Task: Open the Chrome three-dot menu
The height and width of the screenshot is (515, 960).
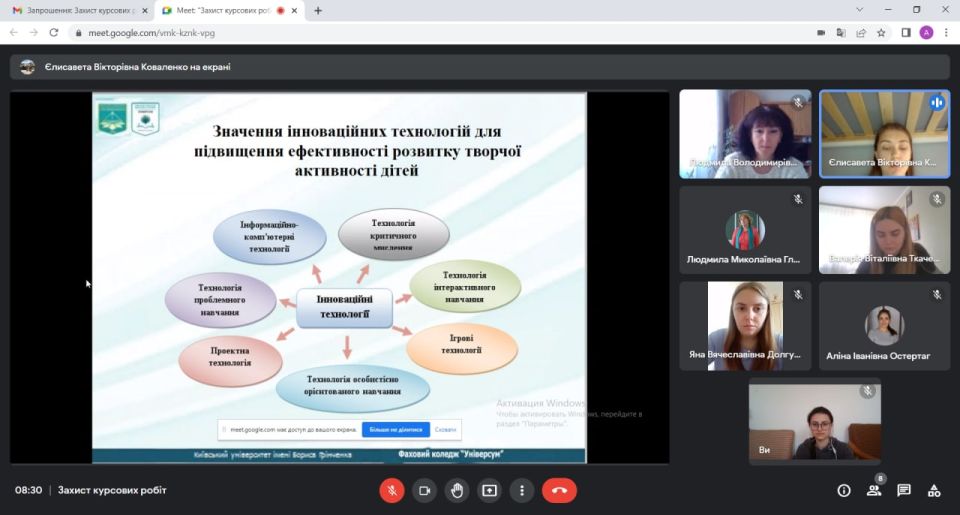Action: pos(946,33)
